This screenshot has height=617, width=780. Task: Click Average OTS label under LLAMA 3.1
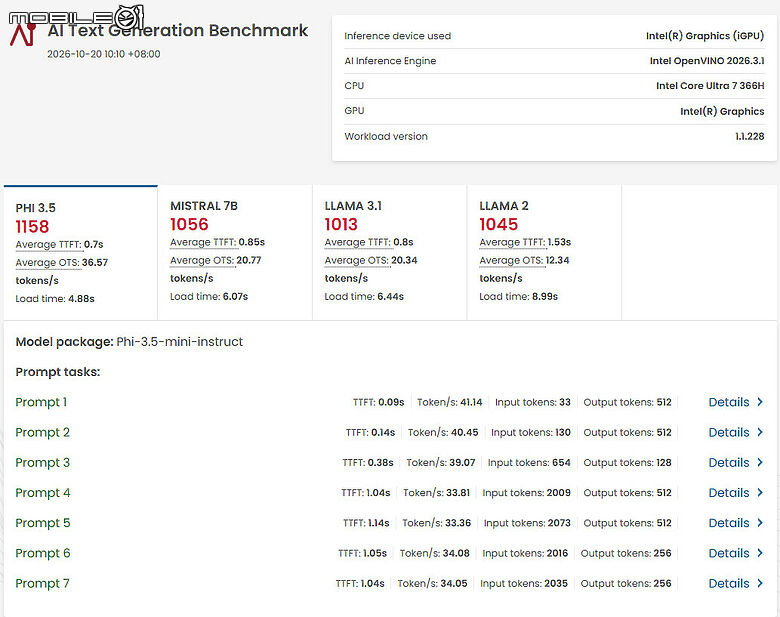(357, 260)
